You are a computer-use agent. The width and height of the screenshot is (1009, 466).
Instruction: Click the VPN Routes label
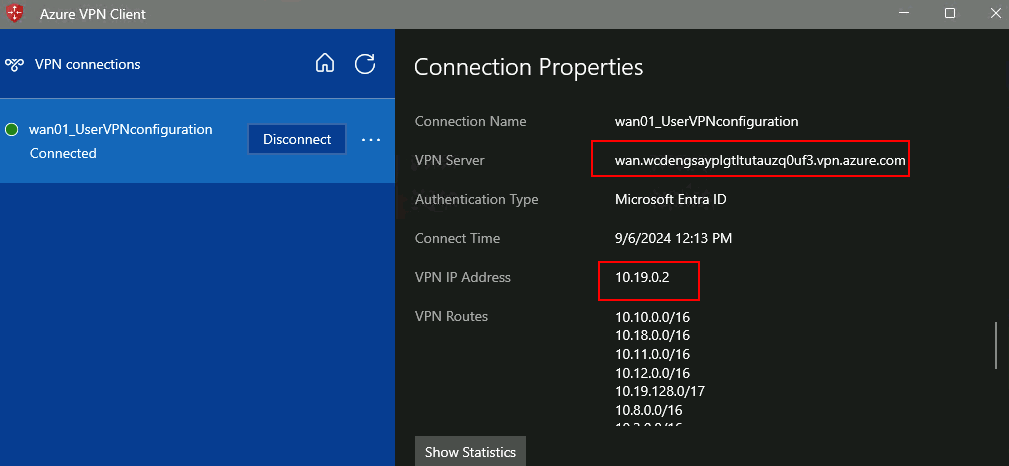pyautogui.click(x=451, y=316)
